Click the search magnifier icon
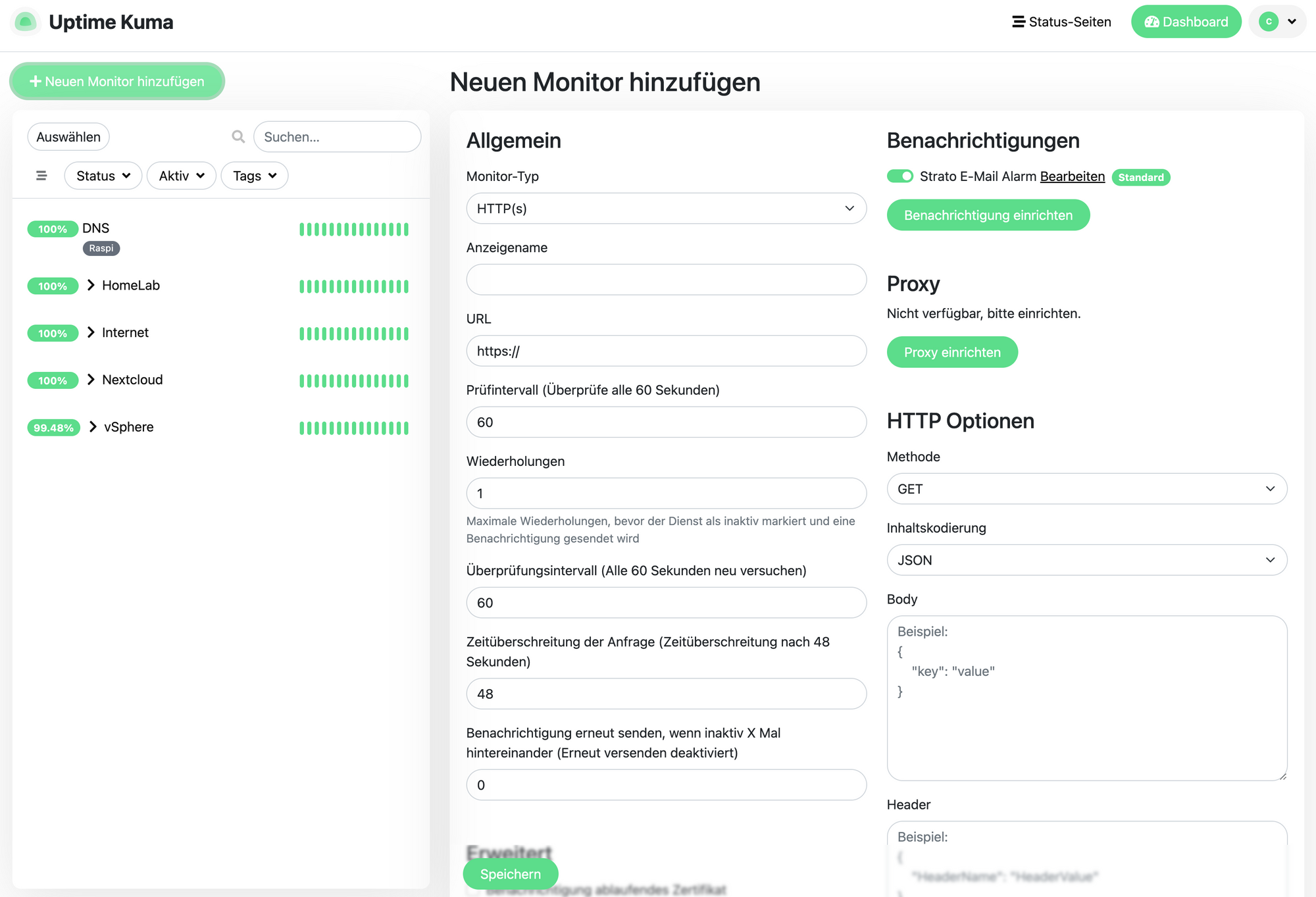 (238, 136)
